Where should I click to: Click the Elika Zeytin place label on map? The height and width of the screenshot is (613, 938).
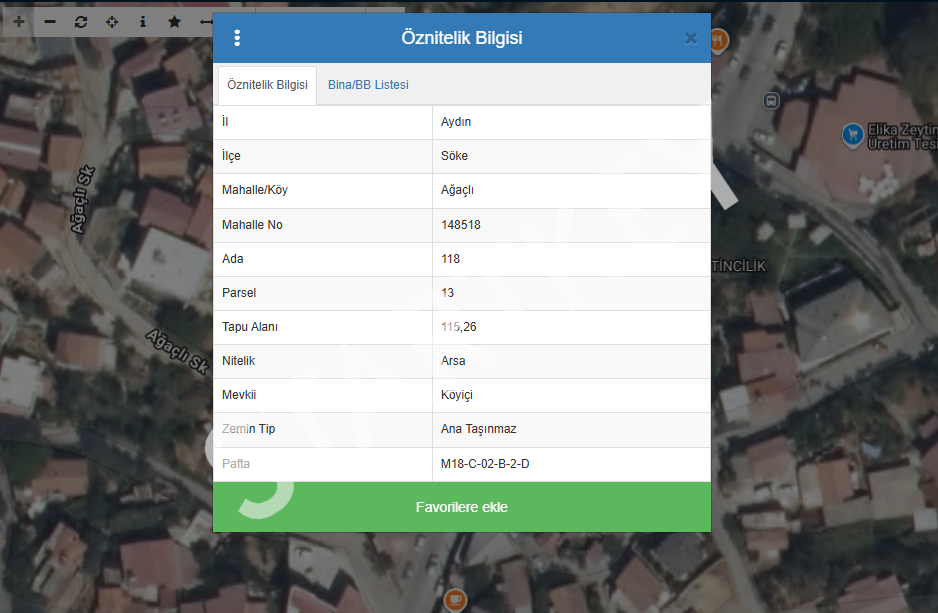[902, 137]
